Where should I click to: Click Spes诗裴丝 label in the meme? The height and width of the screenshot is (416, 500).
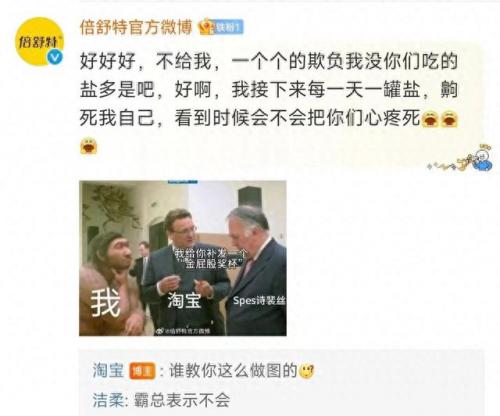pos(259,301)
